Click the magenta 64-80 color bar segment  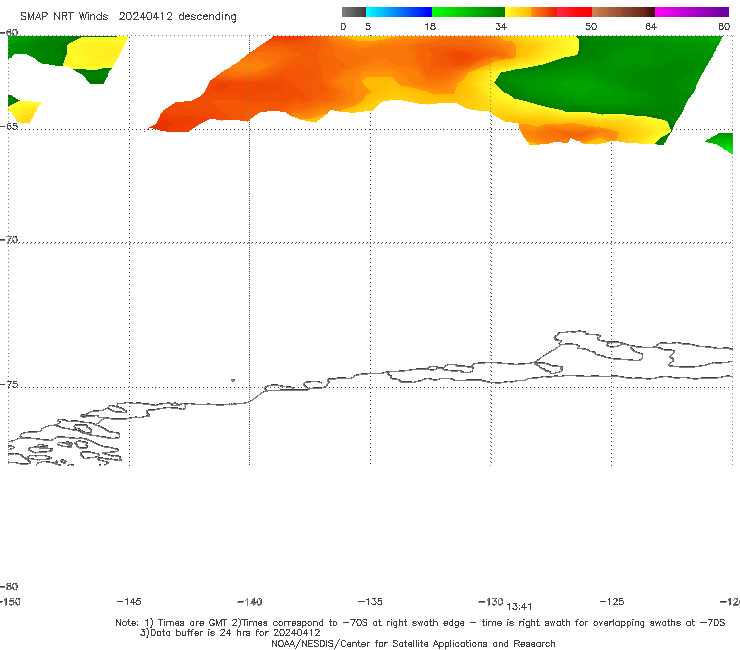692,12
